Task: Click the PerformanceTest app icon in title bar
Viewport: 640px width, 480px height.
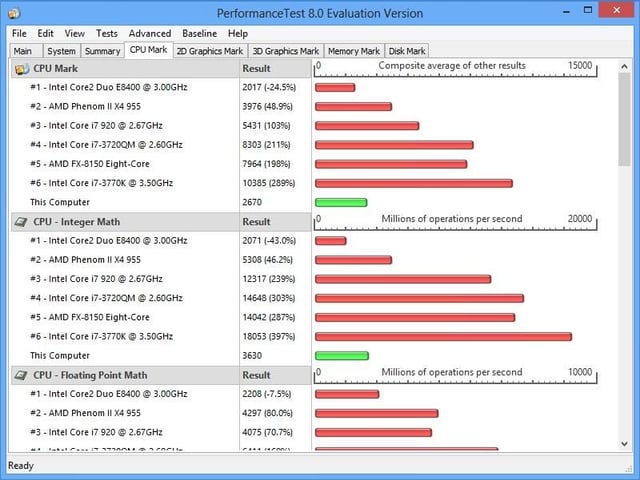Action: 14,13
